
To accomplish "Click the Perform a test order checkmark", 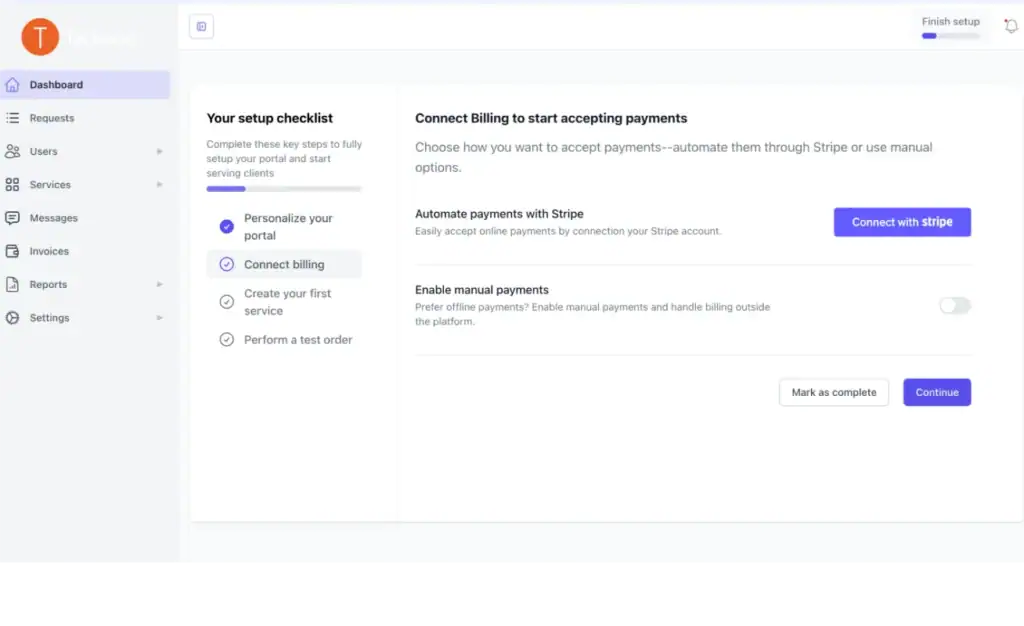I will tap(226, 340).
